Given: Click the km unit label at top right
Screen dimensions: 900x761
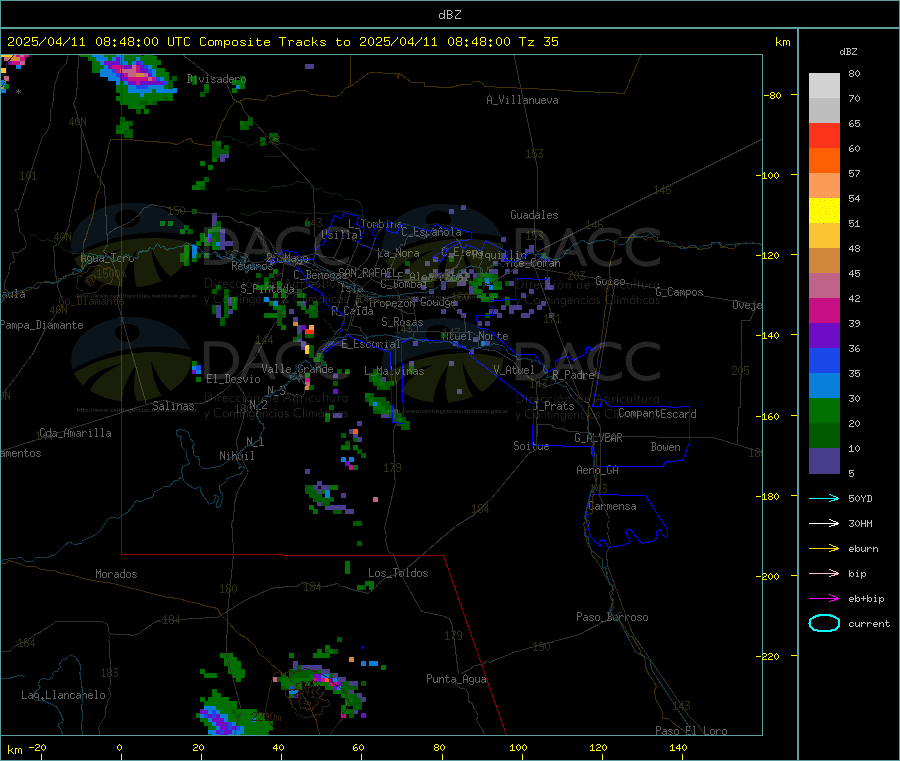Looking at the screenshot, I should (x=782, y=42).
